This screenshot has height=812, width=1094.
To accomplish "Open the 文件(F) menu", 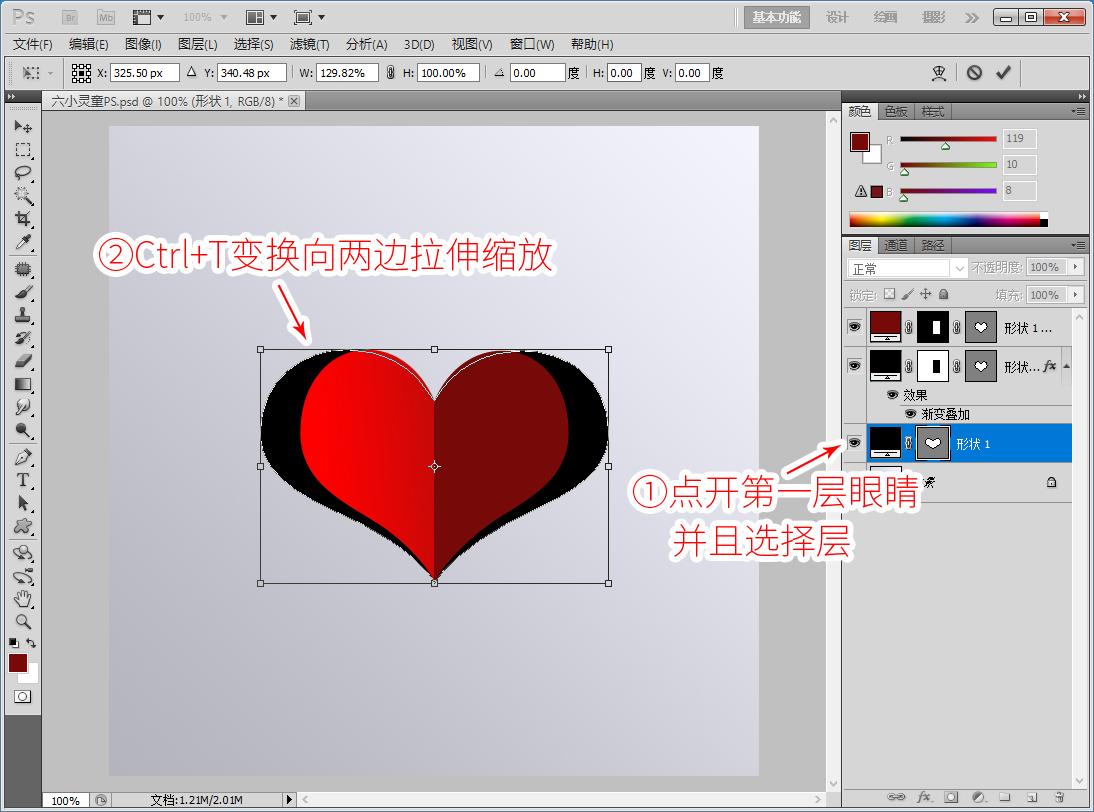I will coord(33,45).
